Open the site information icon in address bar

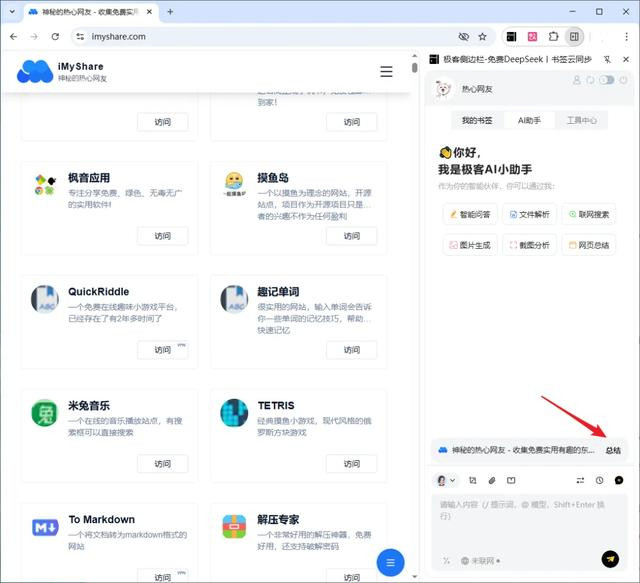tap(80, 37)
